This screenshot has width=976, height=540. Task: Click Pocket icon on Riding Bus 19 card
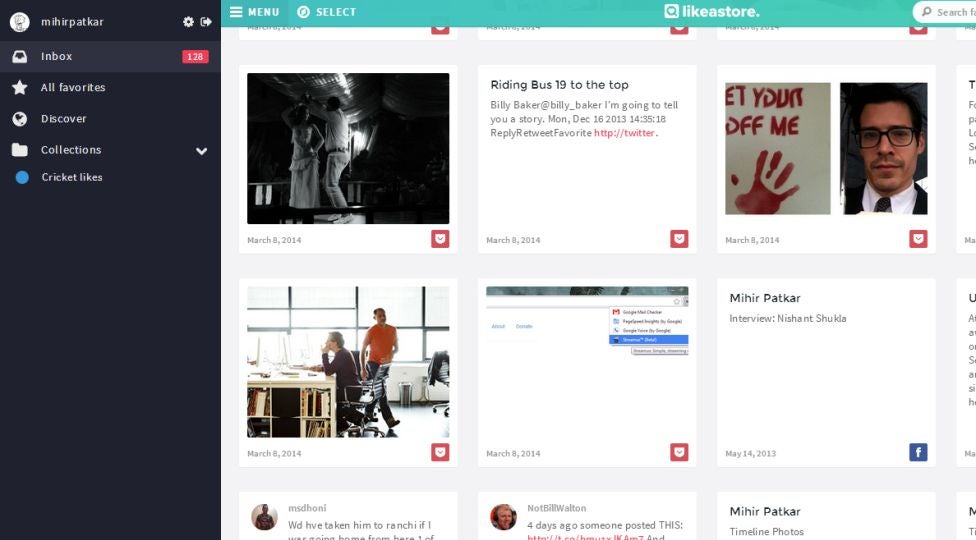[679, 239]
